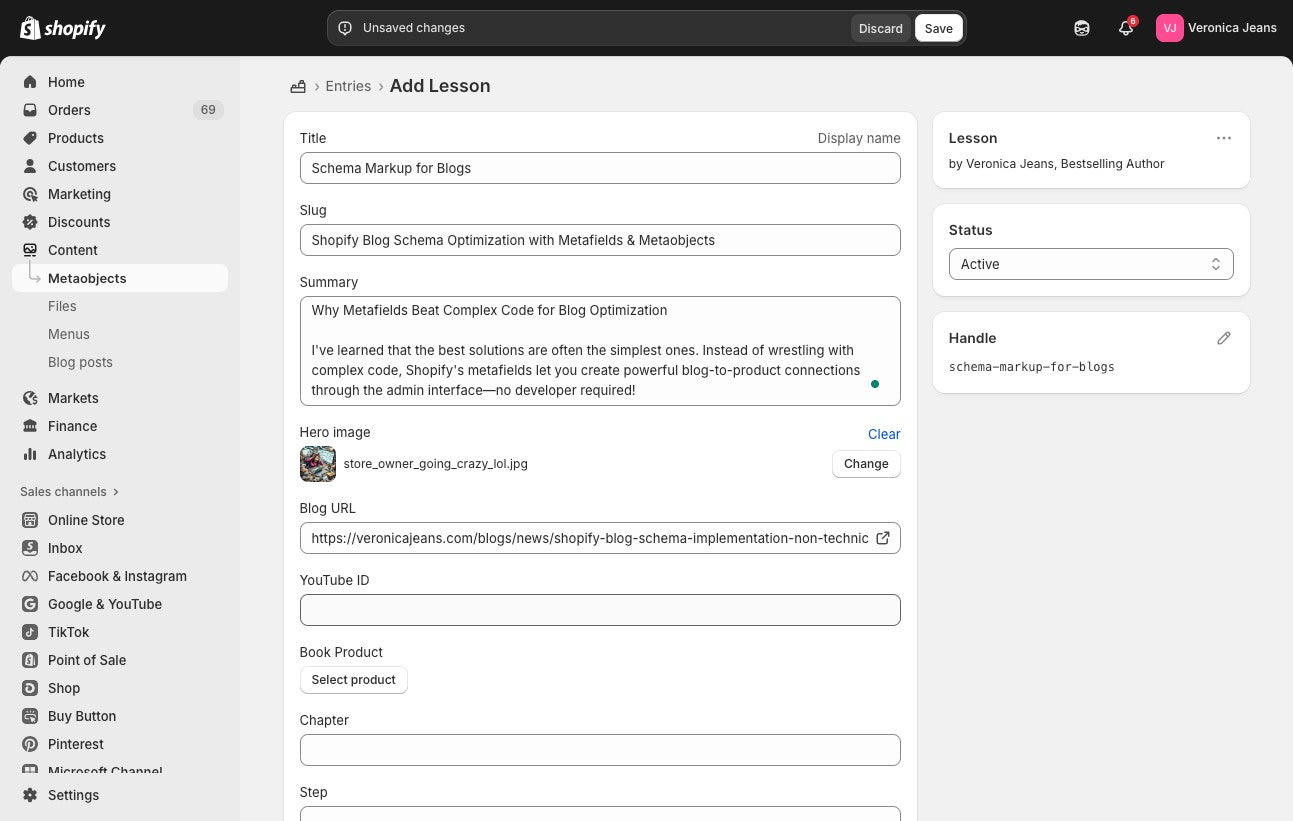The width and height of the screenshot is (1293, 821).
Task: Clear the Hero image
Action: tap(884, 434)
